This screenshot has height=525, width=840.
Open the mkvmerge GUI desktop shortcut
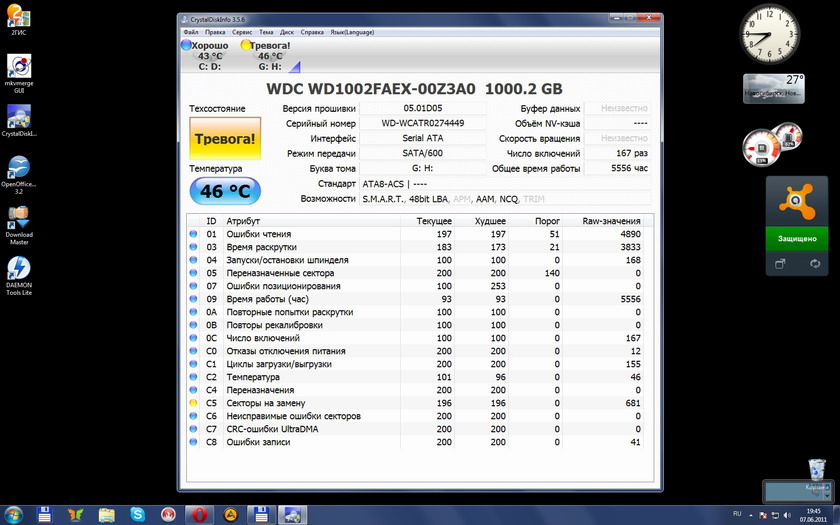(19, 73)
